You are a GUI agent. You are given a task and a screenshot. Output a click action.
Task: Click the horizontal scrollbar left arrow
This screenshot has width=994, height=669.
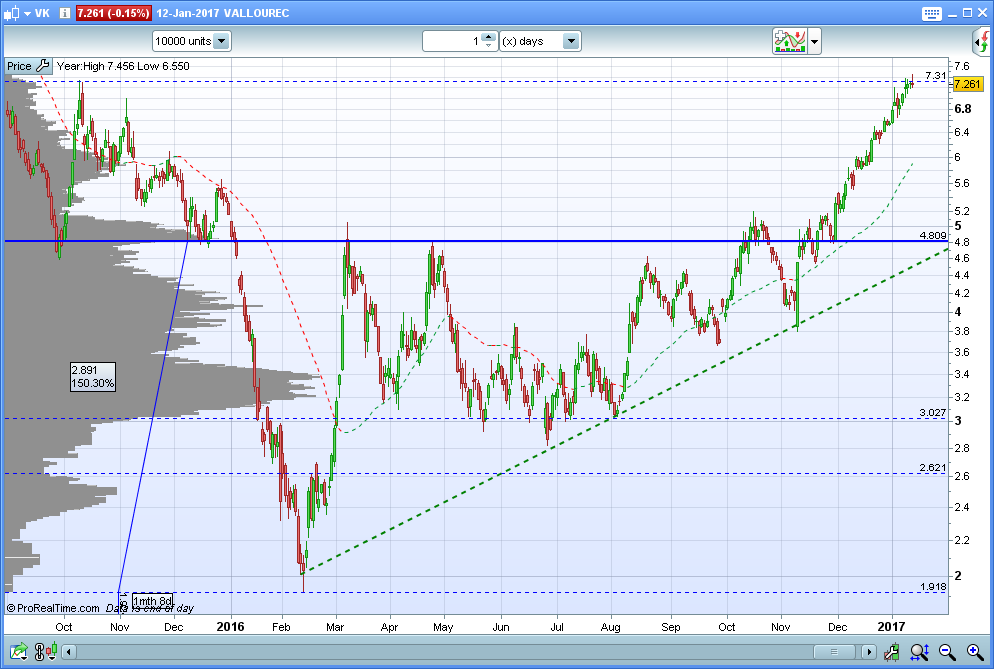[x=68, y=651]
